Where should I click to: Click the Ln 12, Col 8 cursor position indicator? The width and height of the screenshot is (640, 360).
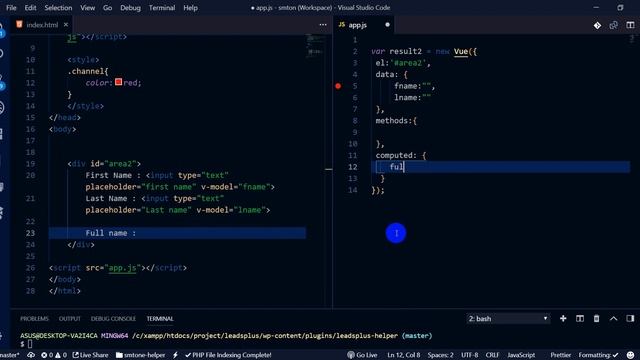tap(403, 355)
